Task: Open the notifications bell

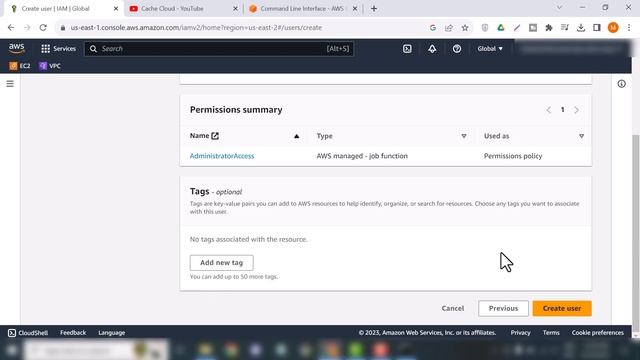Action: [432, 49]
